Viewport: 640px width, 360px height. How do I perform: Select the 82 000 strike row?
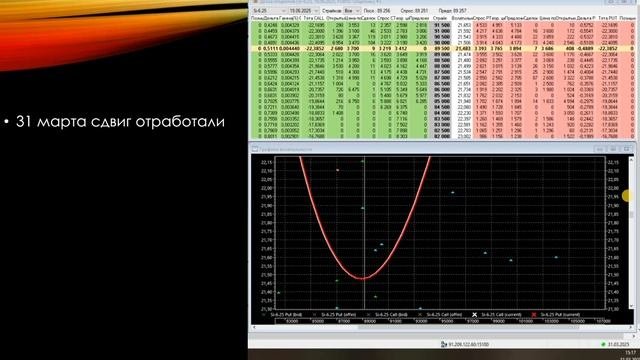click(x=443, y=136)
